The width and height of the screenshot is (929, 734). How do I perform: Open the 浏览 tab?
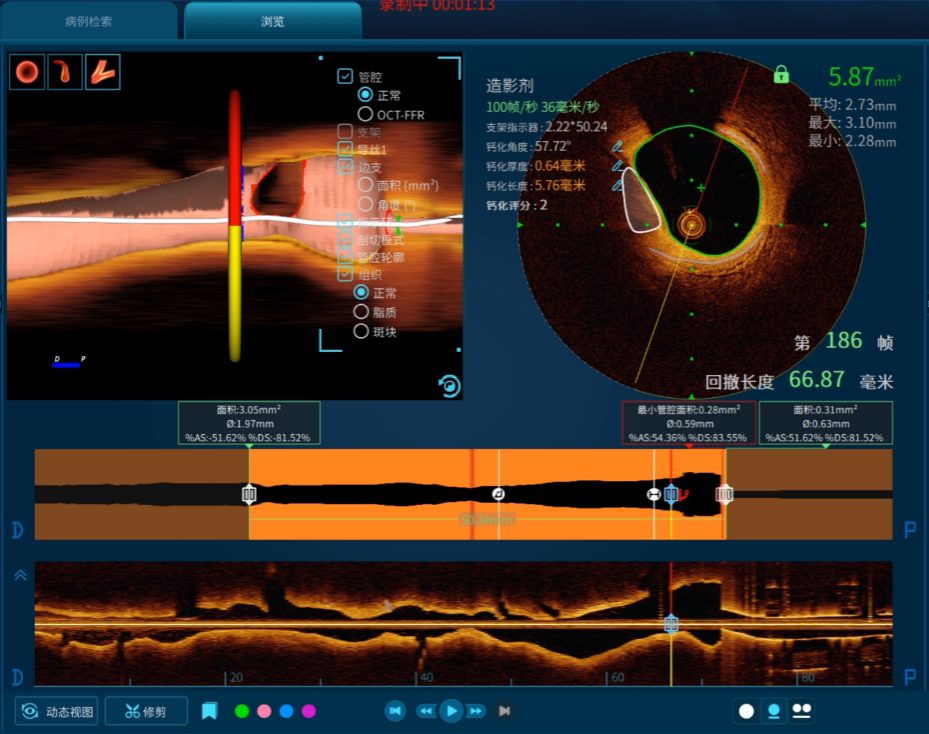pyautogui.click(x=272, y=20)
